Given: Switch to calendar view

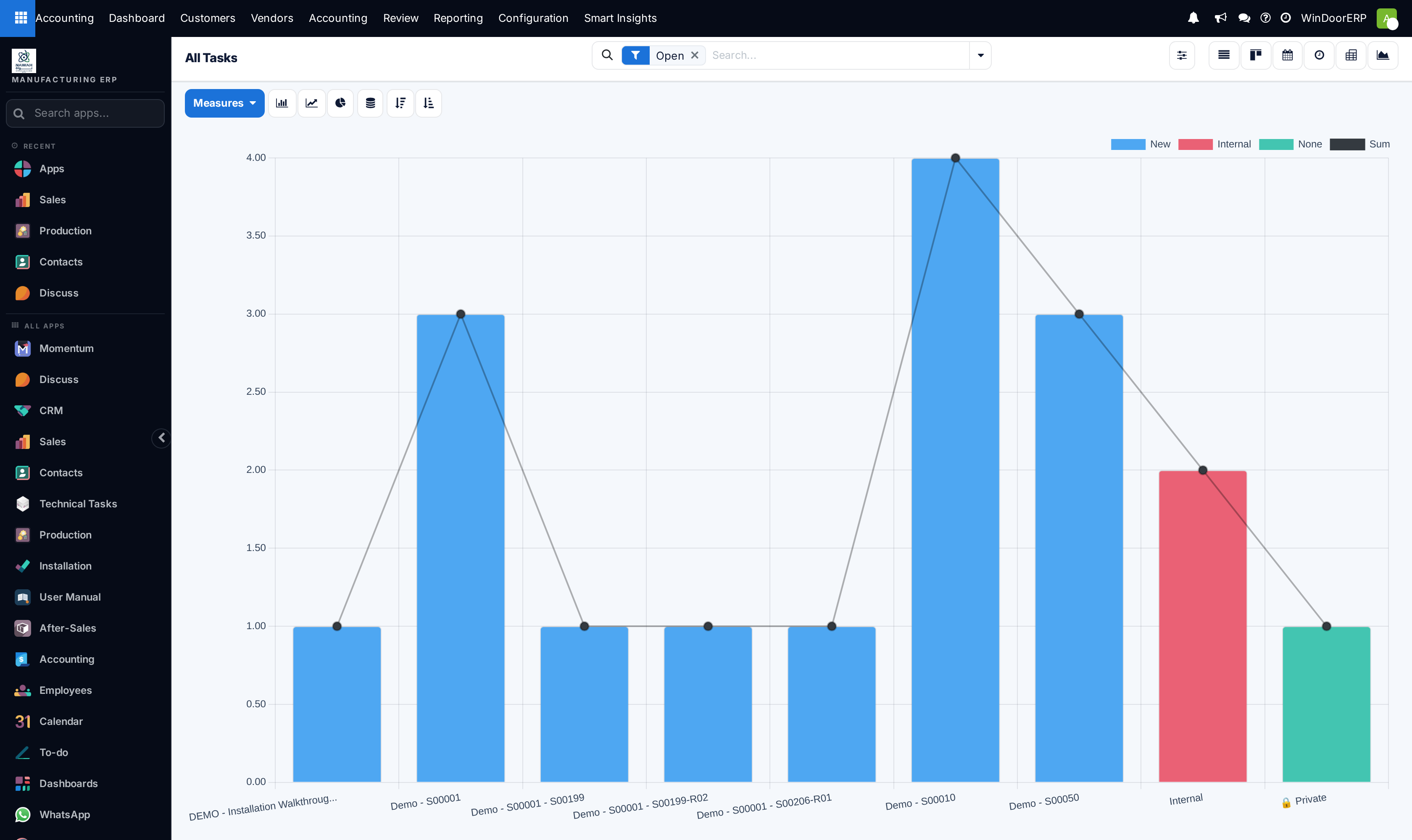Looking at the screenshot, I should click(1287, 55).
